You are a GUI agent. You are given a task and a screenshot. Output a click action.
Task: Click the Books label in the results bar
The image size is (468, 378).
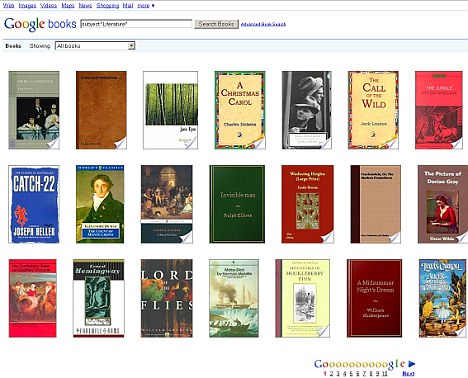coord(13,46)
